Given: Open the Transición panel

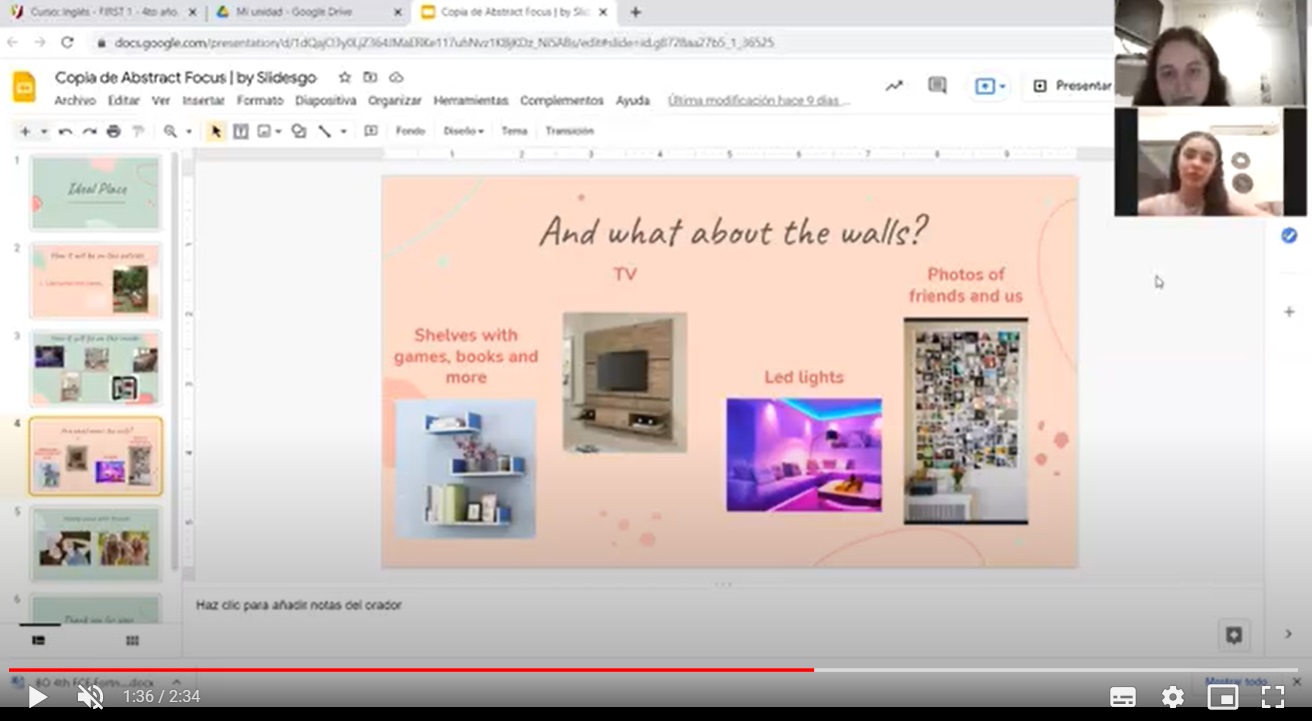Looking at the screenshot, I should click(x=569, y=131).
